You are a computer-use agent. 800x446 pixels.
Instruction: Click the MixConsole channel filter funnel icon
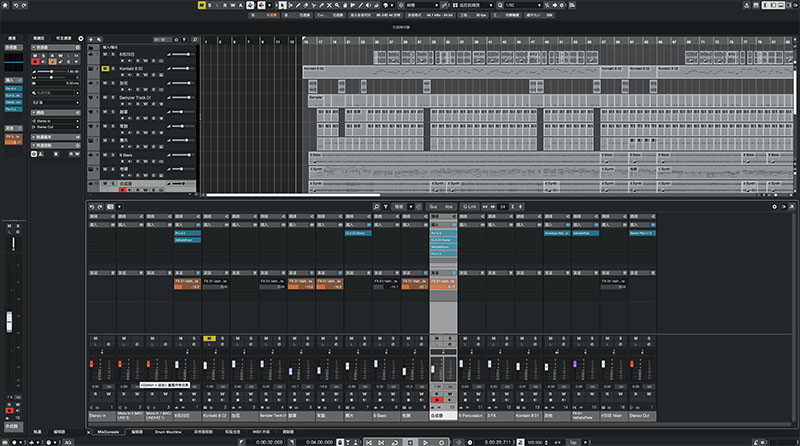(386, 207)
